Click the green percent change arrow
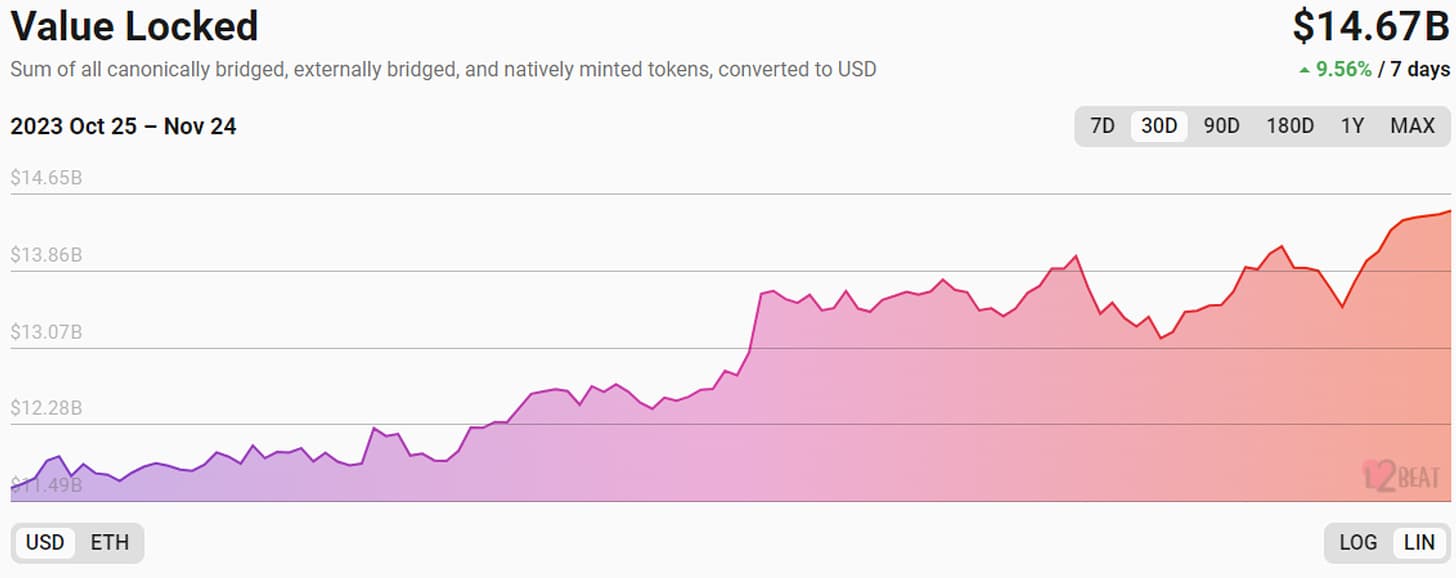Screen dimensions: 1456x578 [1304, 70]
